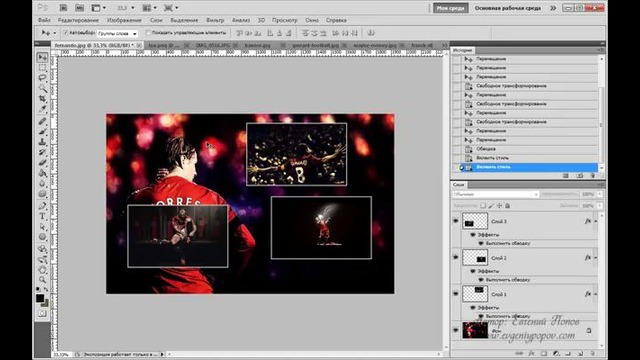Hide the Слой 1 layer
640x360 pixels.
click(x=456, y=294)
